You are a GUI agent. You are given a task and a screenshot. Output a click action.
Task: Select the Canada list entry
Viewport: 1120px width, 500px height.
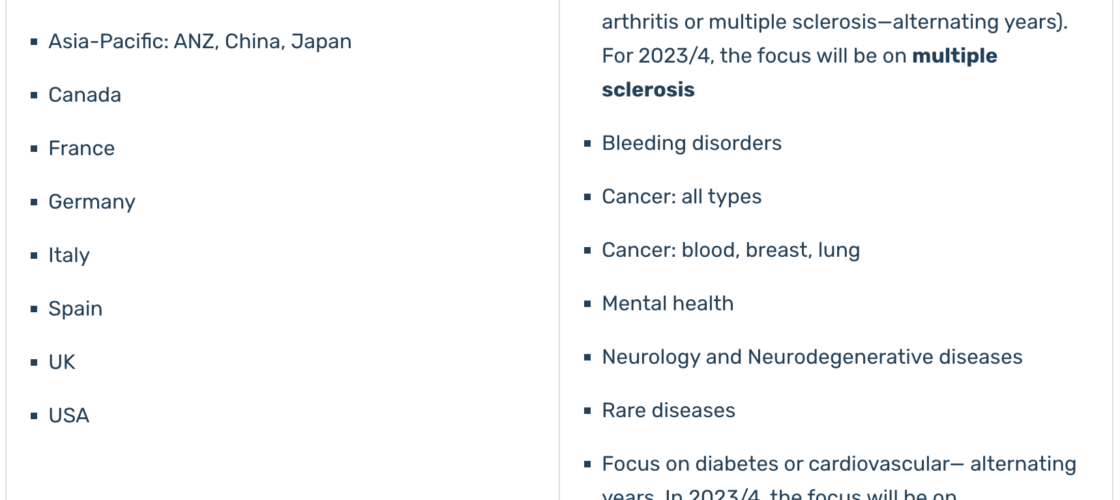[x=84, y=95]
